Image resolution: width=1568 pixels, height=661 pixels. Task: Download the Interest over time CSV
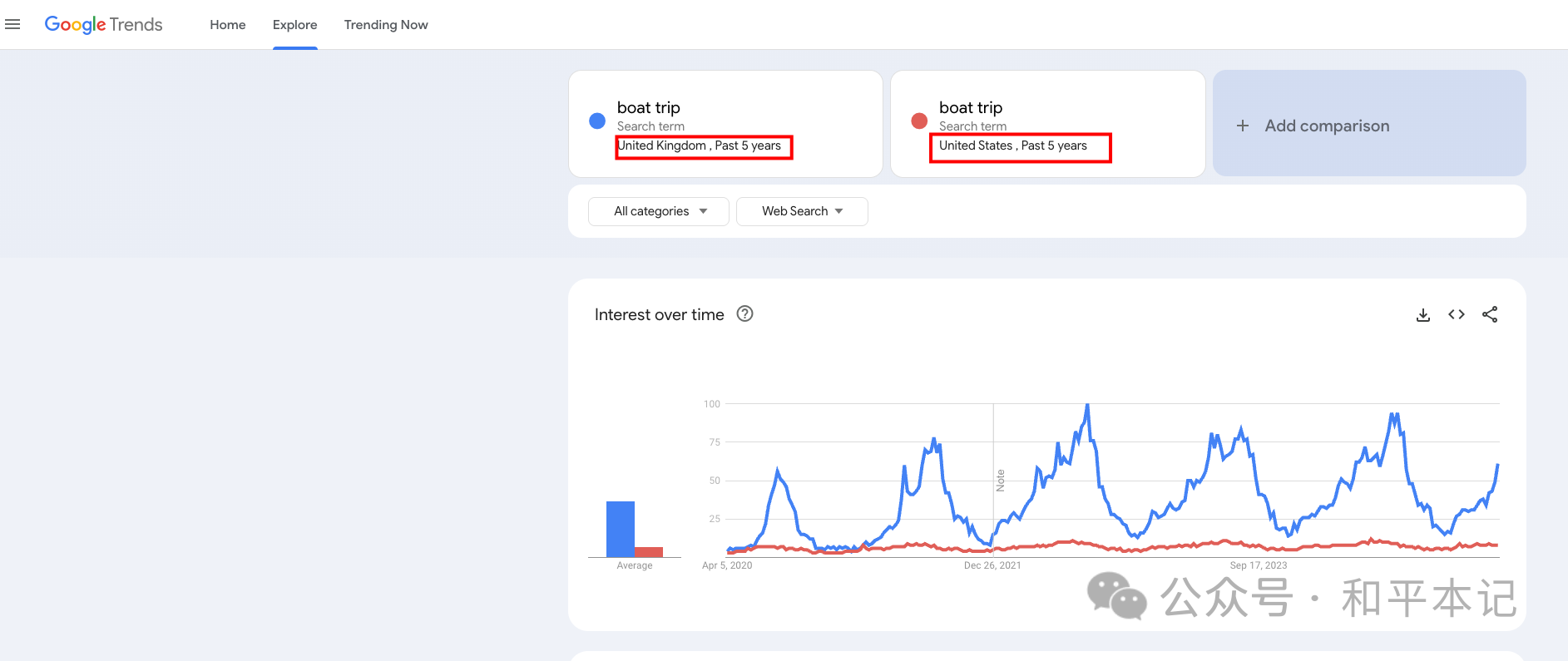[x=1423, y=315]
